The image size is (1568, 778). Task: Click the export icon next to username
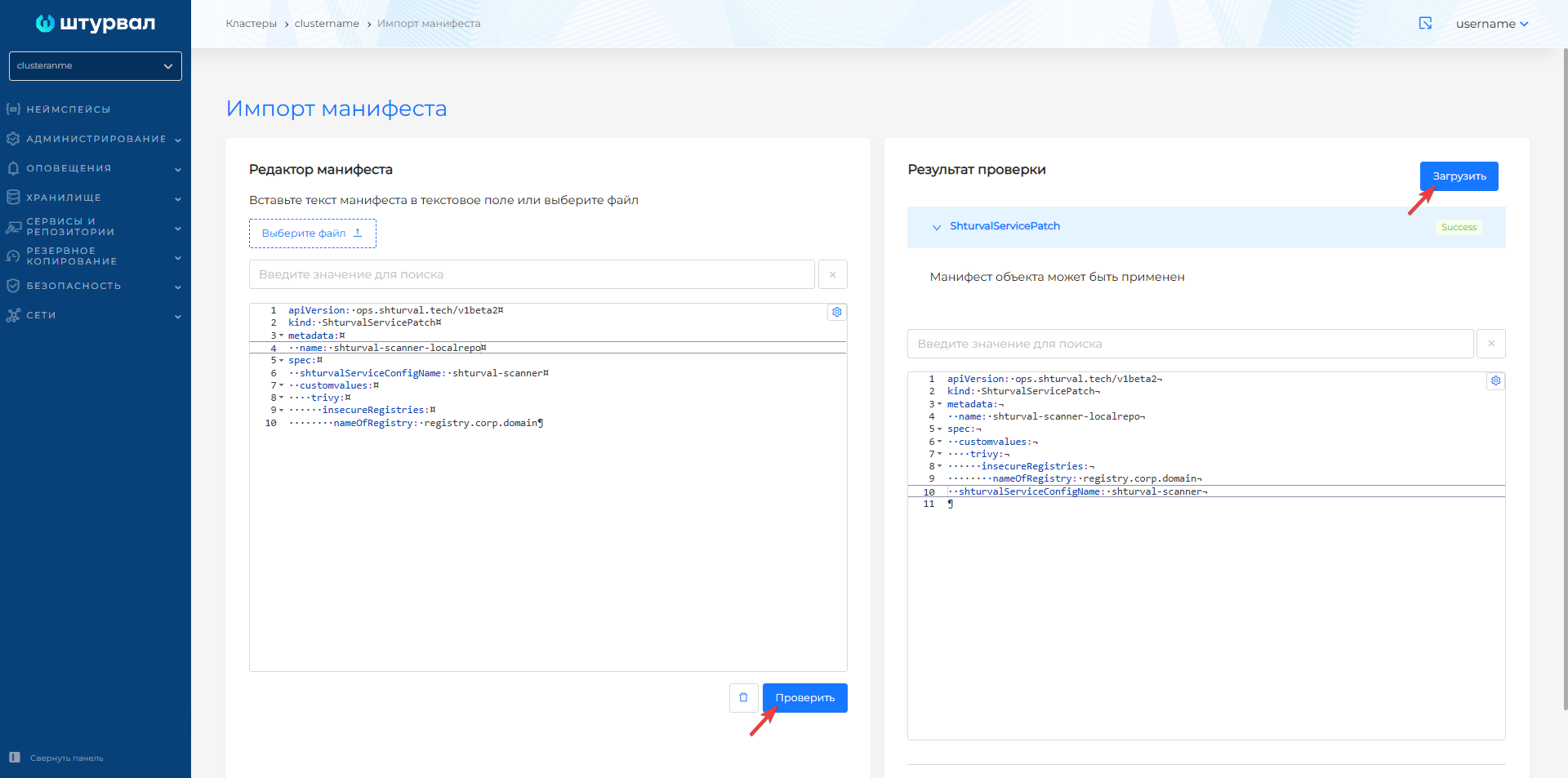(1425, 24)
